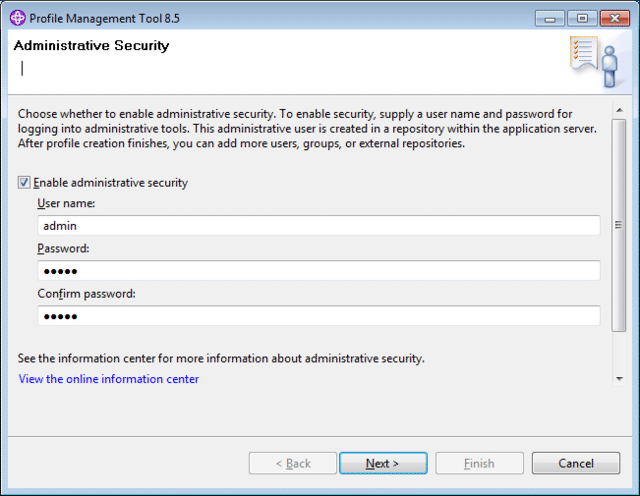Click the Profile Management Tool 8.5 title bar
This screenshot has width=640, height=496.
coord(250,17)
